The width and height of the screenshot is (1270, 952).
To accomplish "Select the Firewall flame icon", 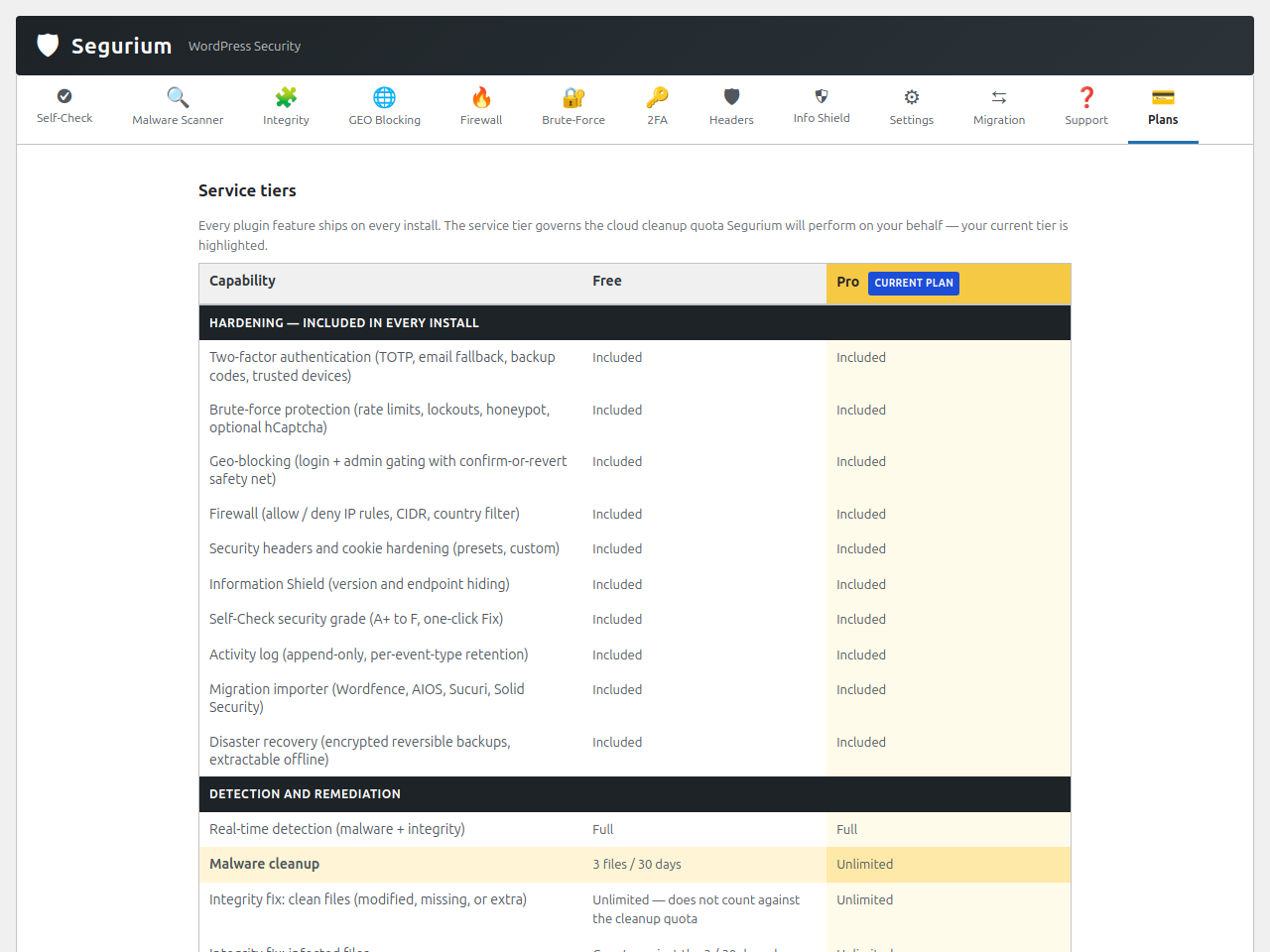I will point(481,97).
